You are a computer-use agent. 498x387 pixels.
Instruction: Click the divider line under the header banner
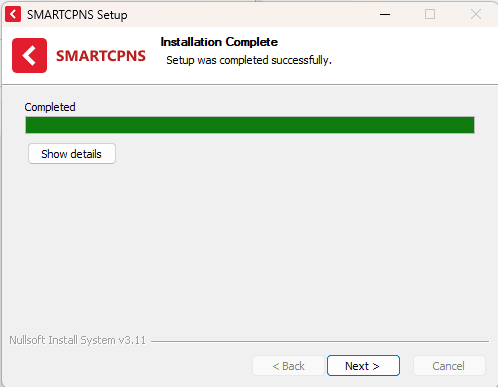[x=250, y=84]
